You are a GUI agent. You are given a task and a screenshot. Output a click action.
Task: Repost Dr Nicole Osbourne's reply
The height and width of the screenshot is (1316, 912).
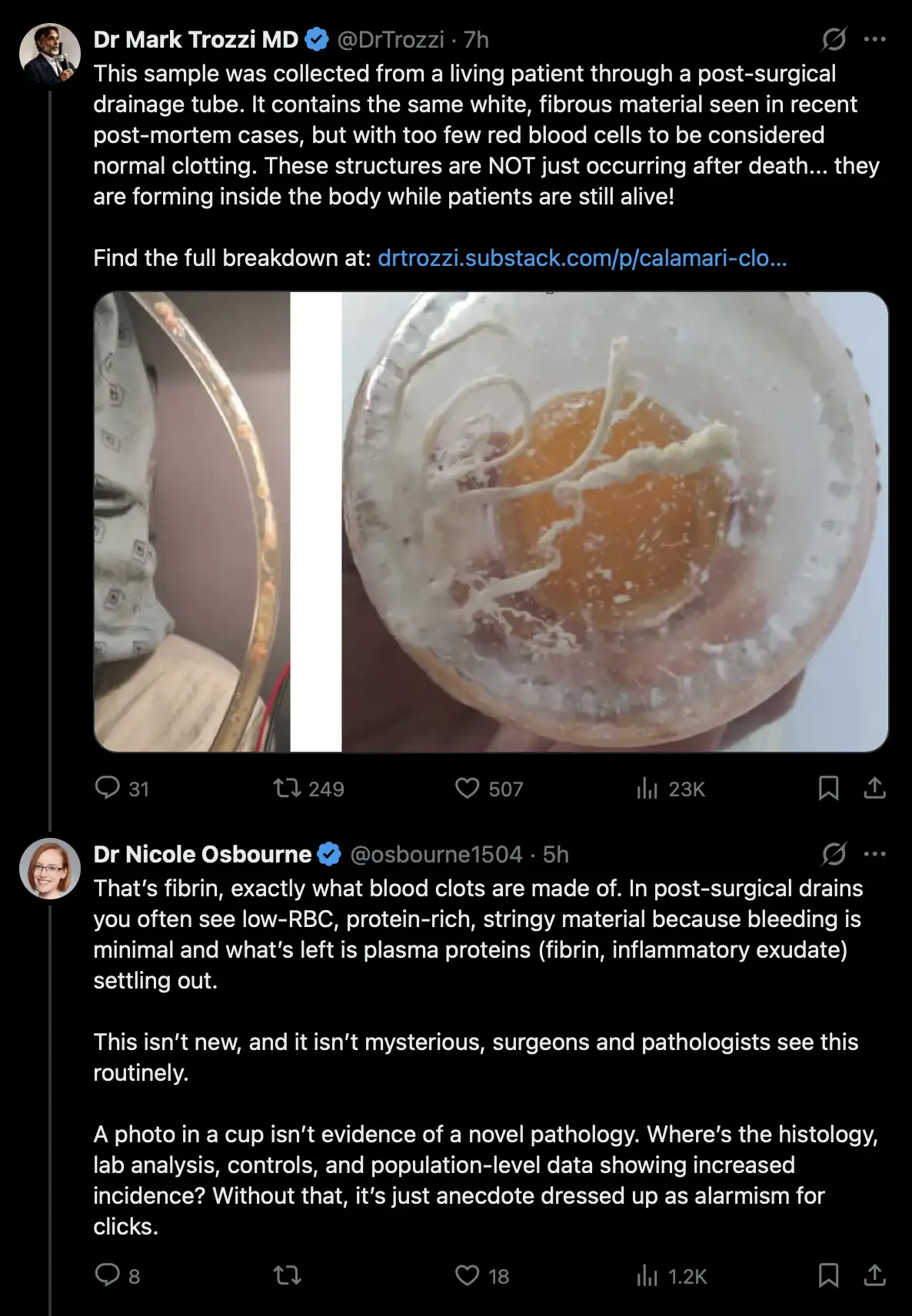(288, 1275)
